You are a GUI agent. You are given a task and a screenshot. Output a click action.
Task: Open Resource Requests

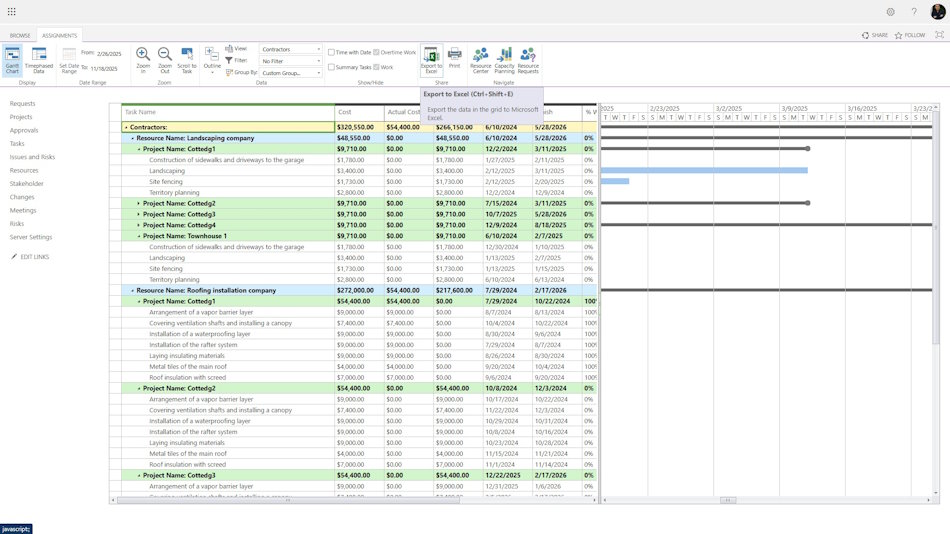(528, 61)
